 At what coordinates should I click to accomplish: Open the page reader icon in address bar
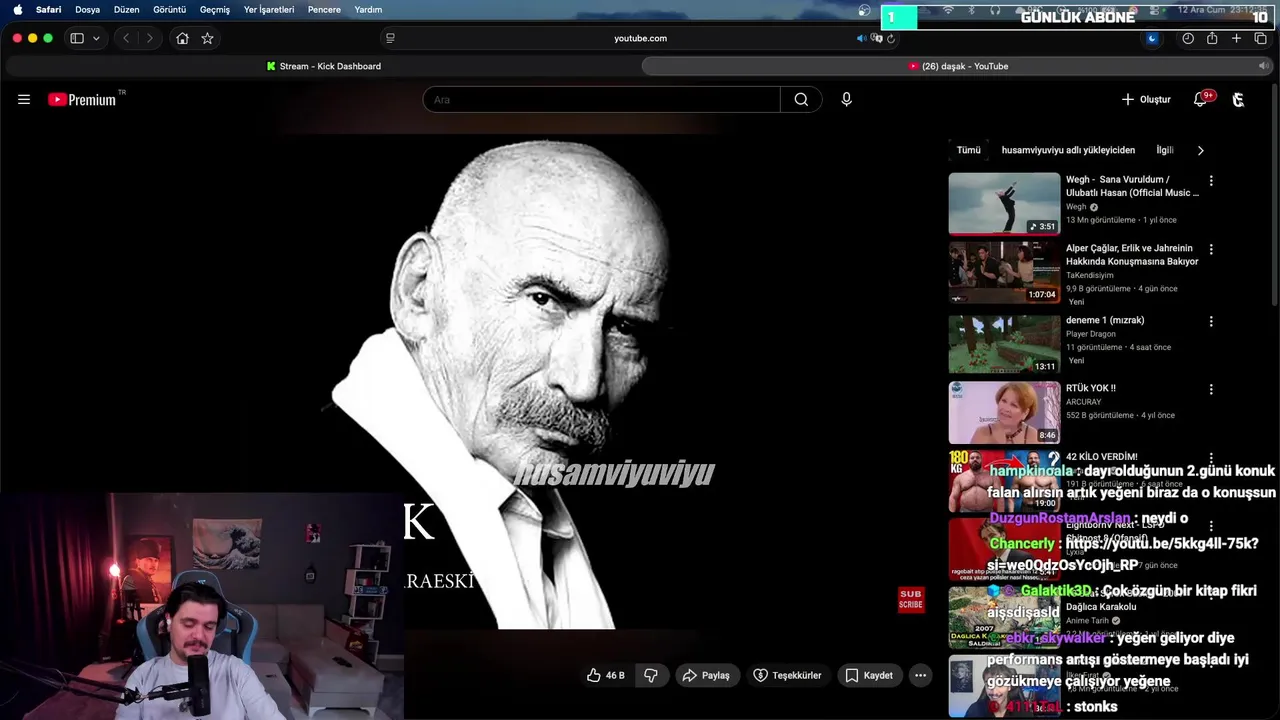[x=390, y=38]
